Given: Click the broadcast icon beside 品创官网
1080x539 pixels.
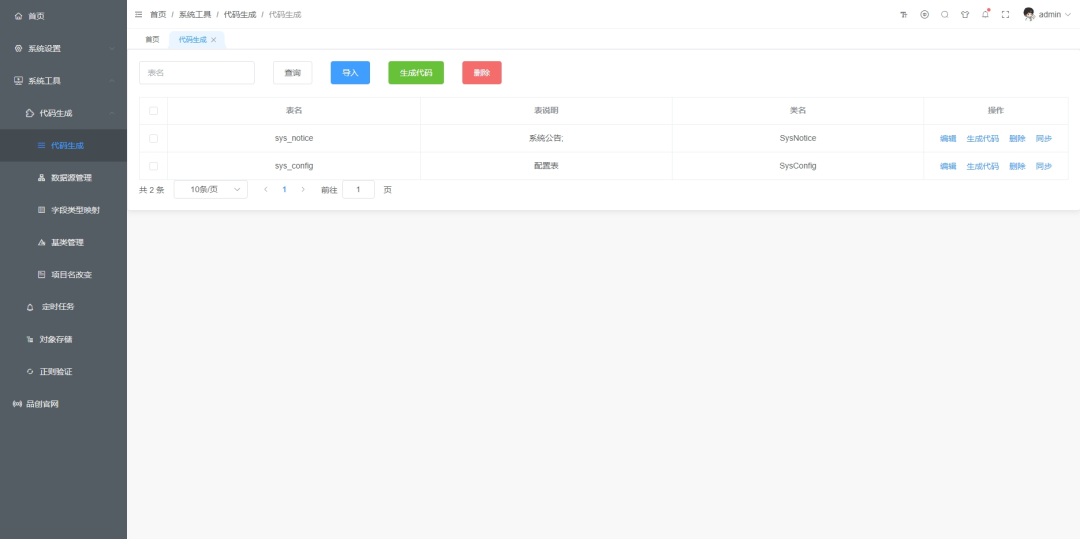Looking at the screenshot, I should 18,404.
